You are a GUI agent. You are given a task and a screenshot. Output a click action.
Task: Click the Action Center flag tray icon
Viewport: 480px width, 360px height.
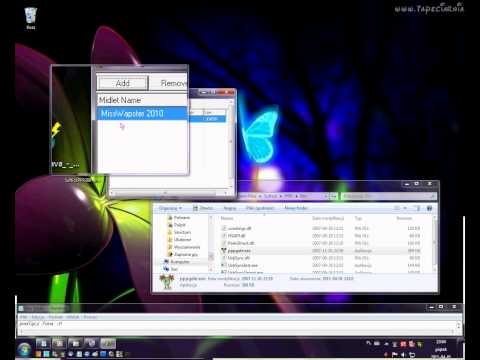click(394, 354)
